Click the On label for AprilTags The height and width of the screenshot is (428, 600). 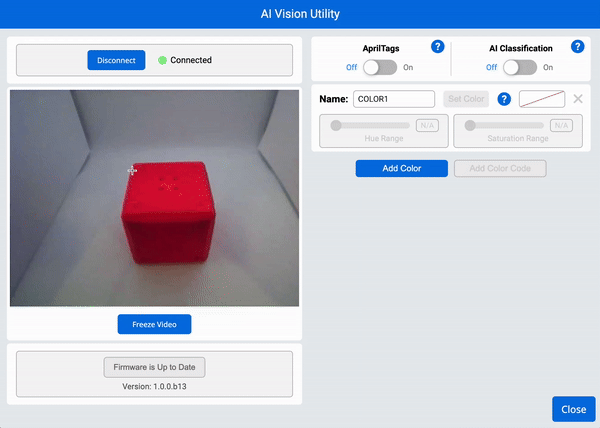point(408,67)
